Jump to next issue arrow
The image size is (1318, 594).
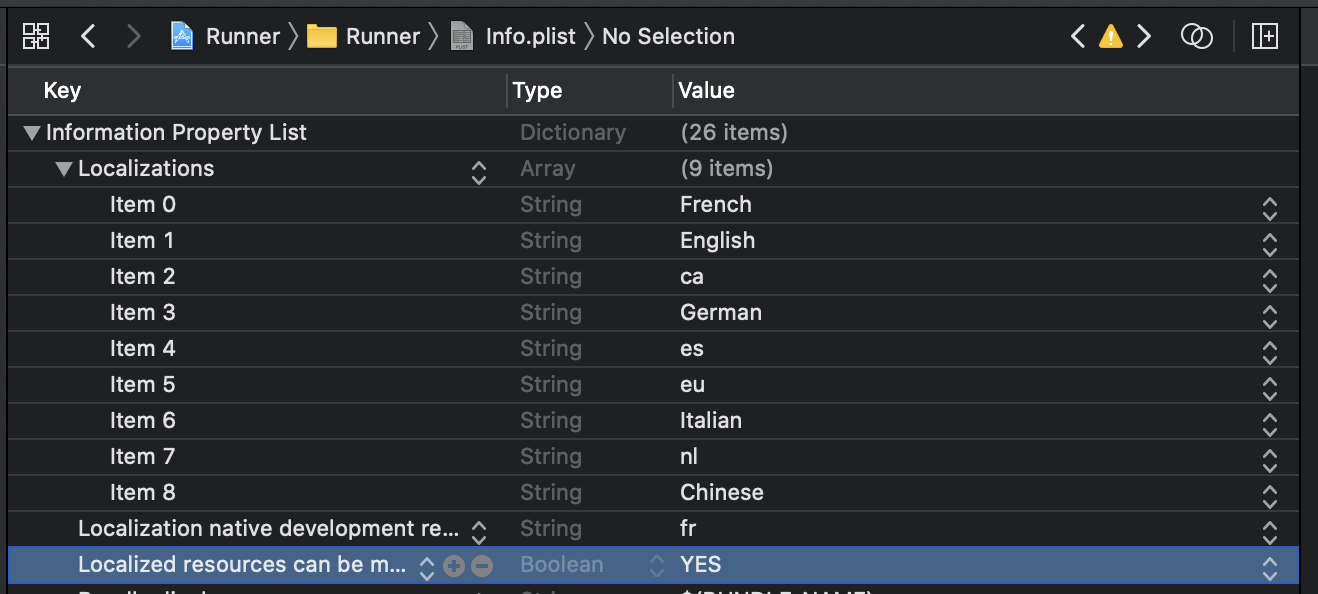pyautogui.click(x=1144, y=36)
